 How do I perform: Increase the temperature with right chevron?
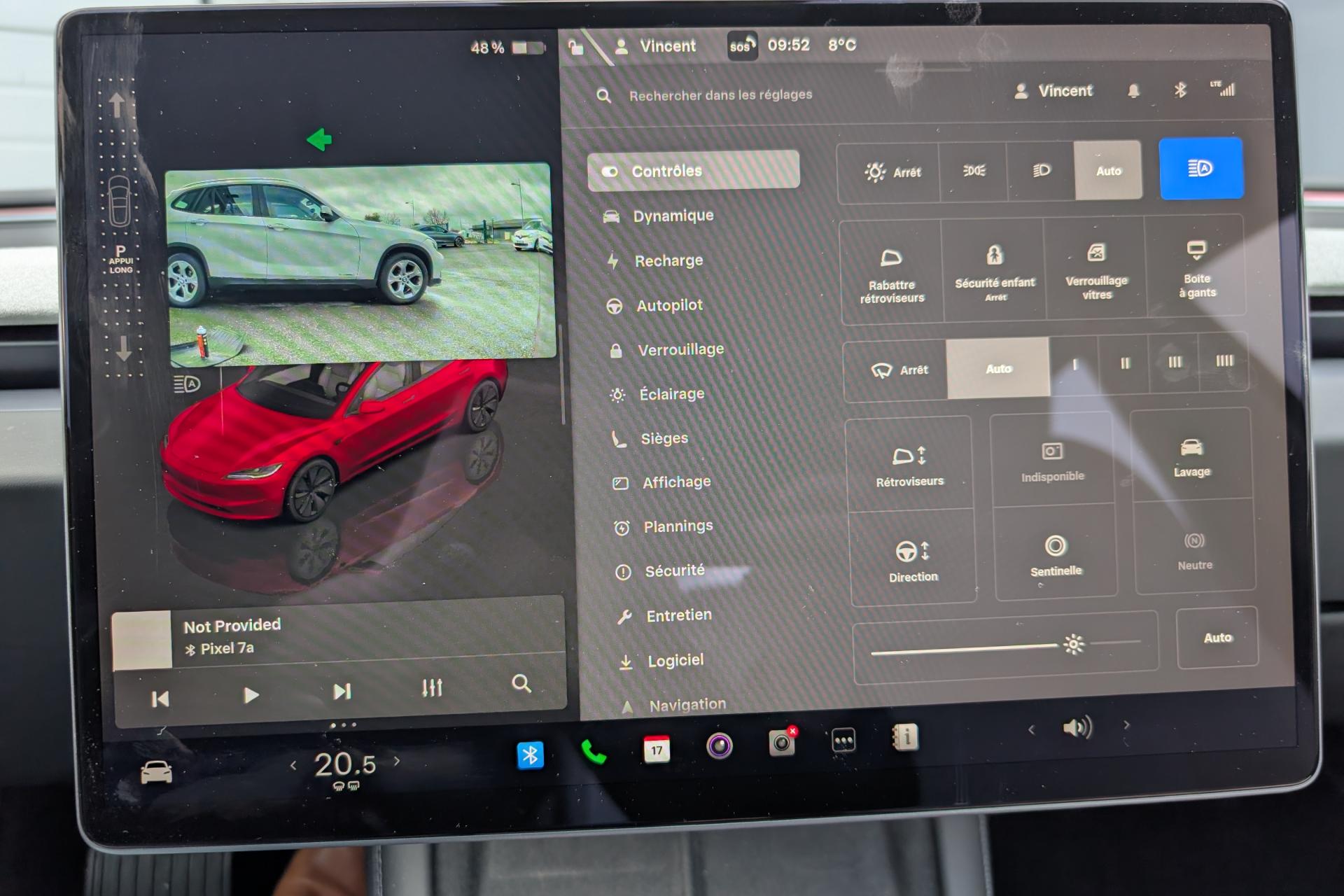pos(397,761)
